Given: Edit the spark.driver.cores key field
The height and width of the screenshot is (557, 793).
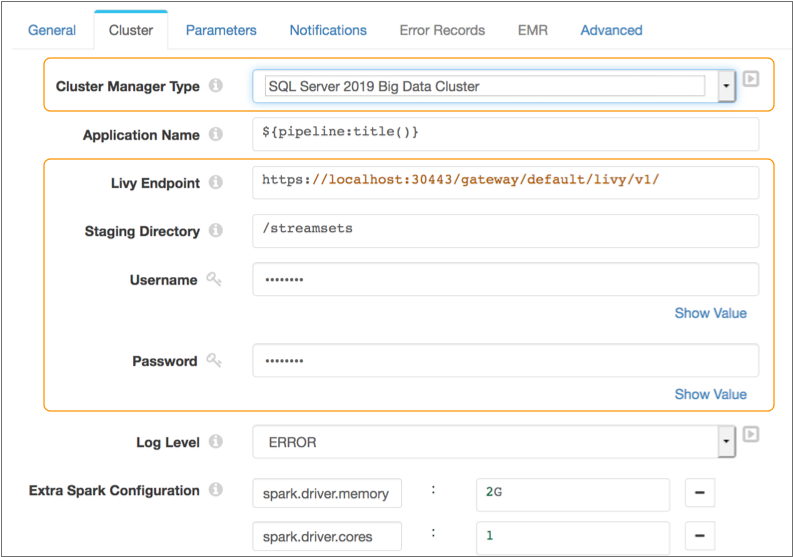Looking at the screenshot, I should point(327,536).
